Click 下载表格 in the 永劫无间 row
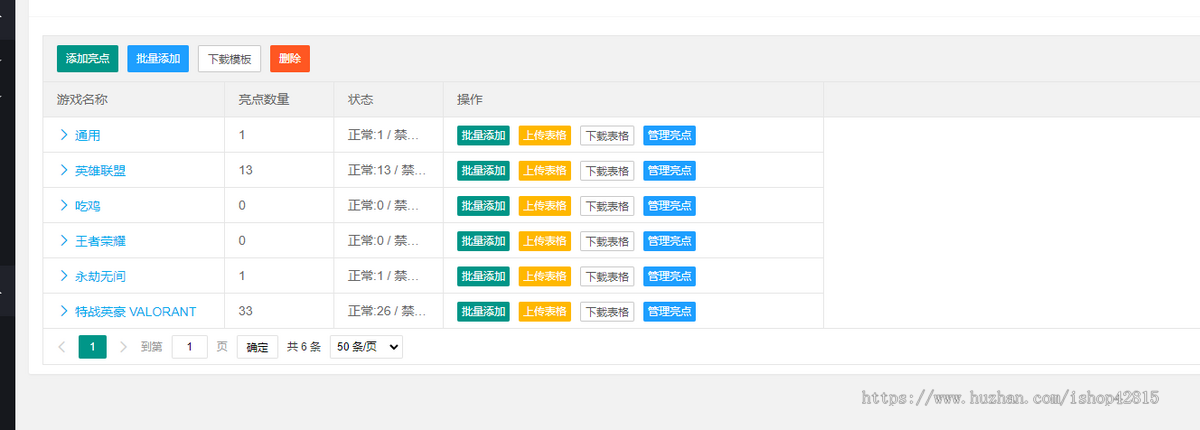This screenshot has width=1200, height=430. [x=607, y=275]
